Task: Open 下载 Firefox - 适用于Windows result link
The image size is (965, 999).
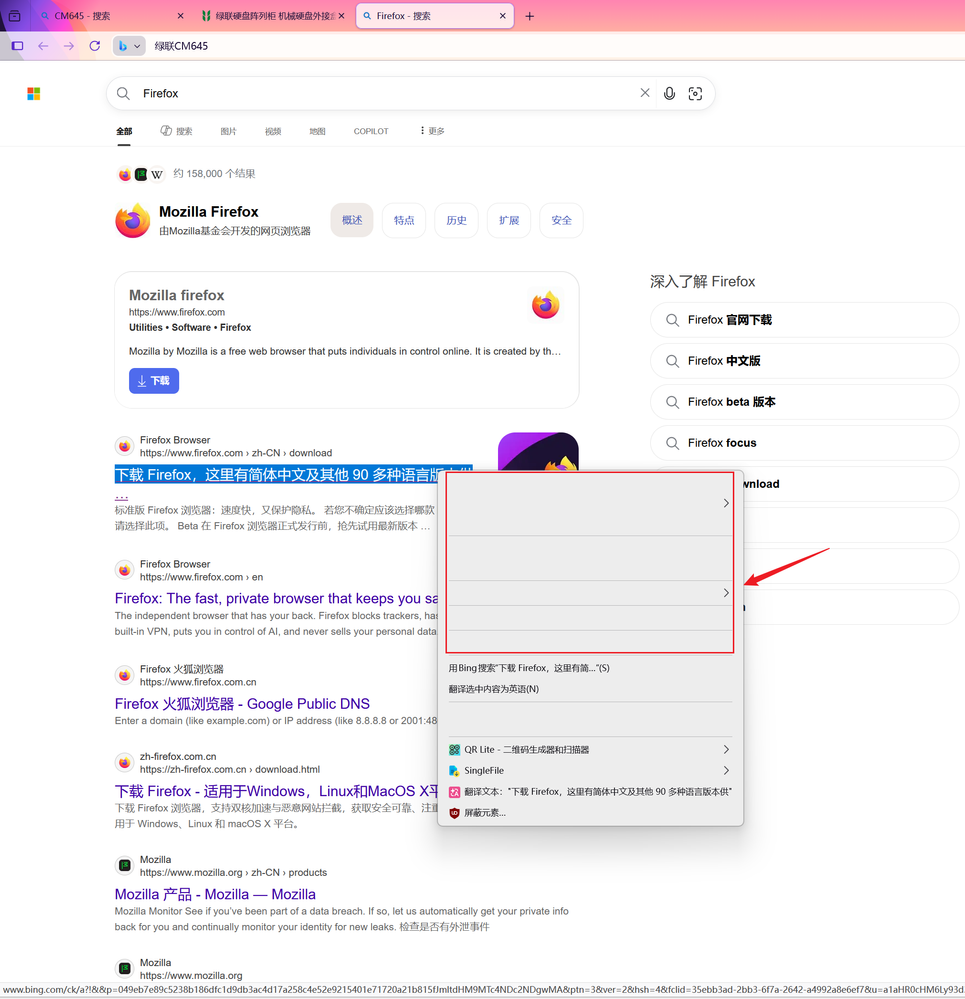Action: (x=276, y=791)
